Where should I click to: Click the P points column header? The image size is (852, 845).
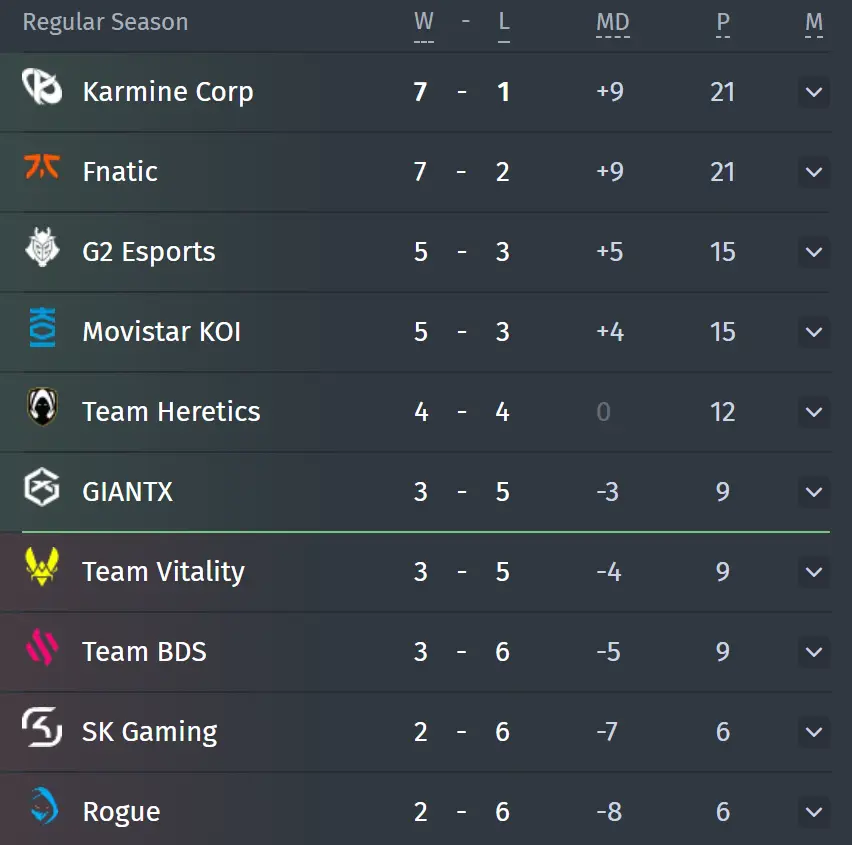coord(723,23)
